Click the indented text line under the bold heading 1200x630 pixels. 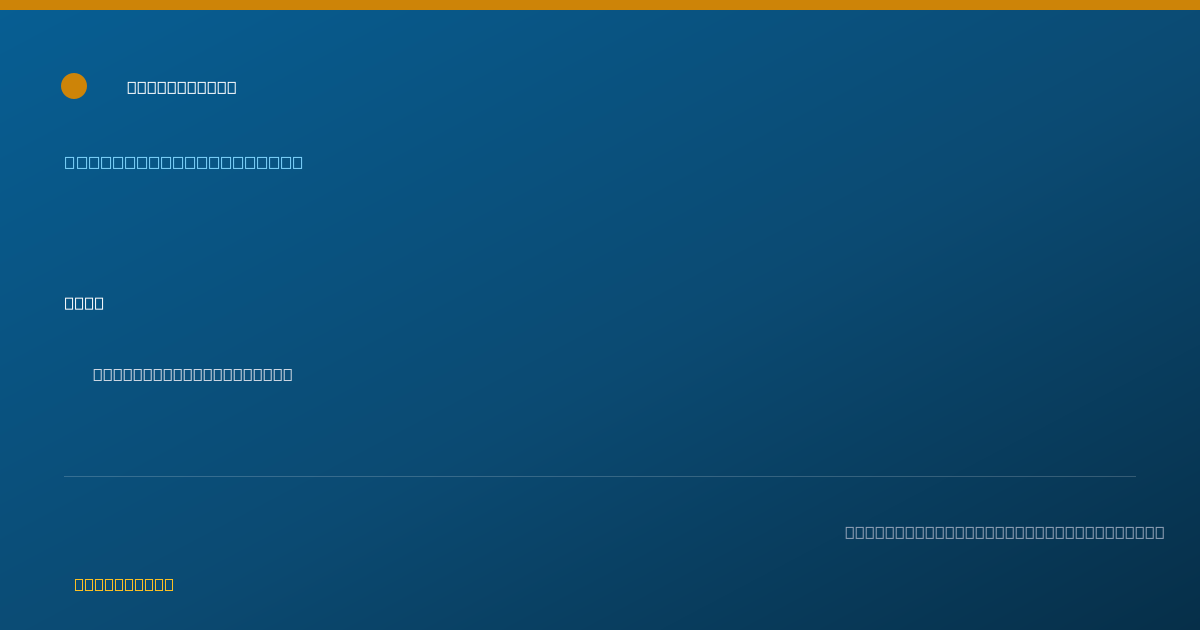(x=193, y=374)
